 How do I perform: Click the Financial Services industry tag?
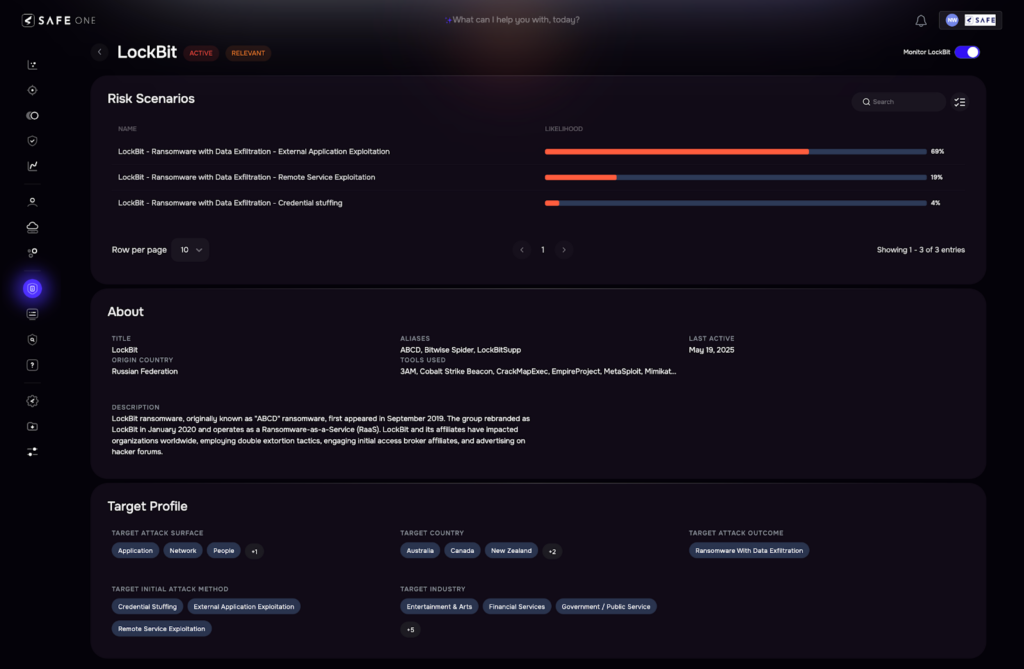point(517,607)
